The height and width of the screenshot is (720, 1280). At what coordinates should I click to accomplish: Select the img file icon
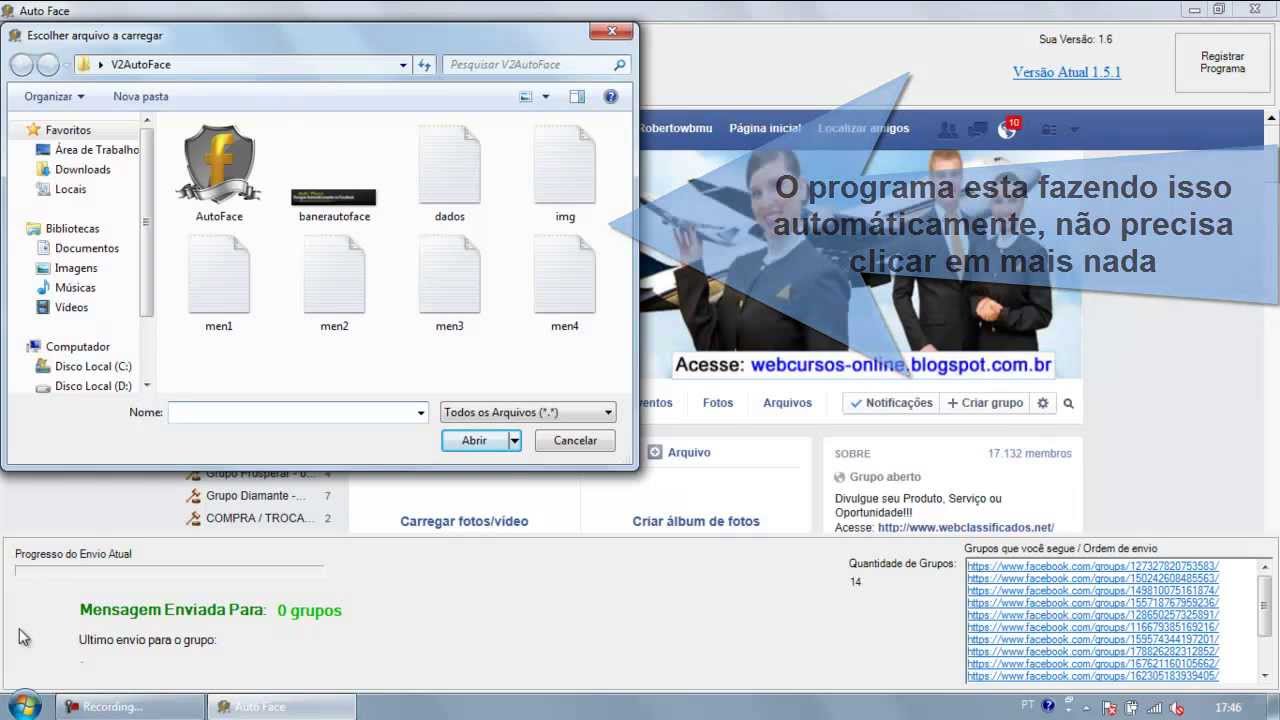pyautogui.click(x=565, y=165)
